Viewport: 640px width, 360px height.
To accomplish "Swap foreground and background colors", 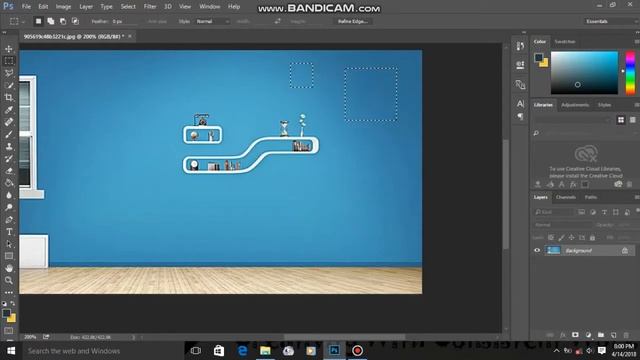I will (13, 303).
